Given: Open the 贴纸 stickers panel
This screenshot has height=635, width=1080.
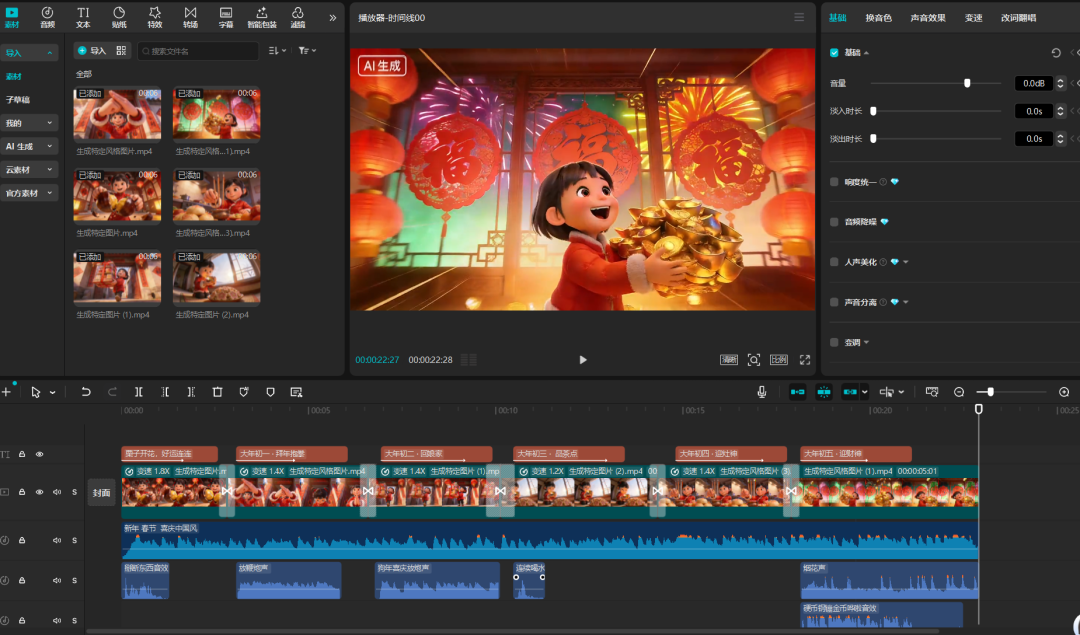Looking at the screenshot, I should tap(119, 16).
